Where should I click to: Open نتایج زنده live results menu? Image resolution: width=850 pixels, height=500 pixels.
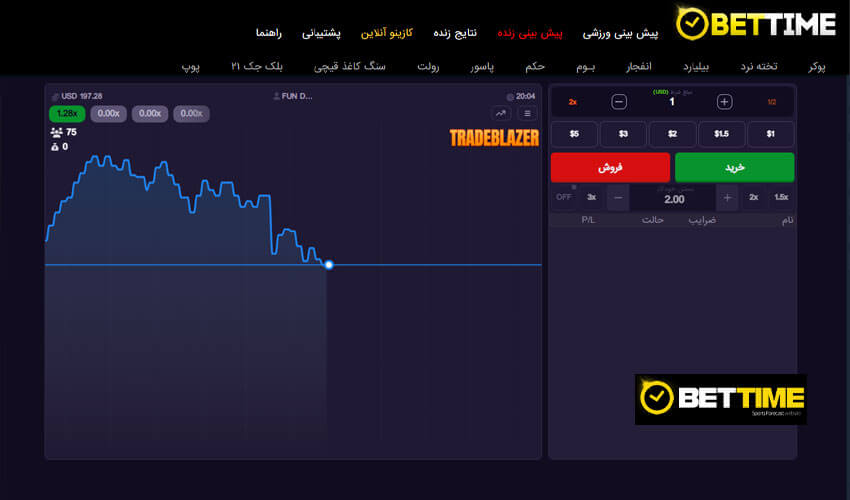(x=455, y=33)
